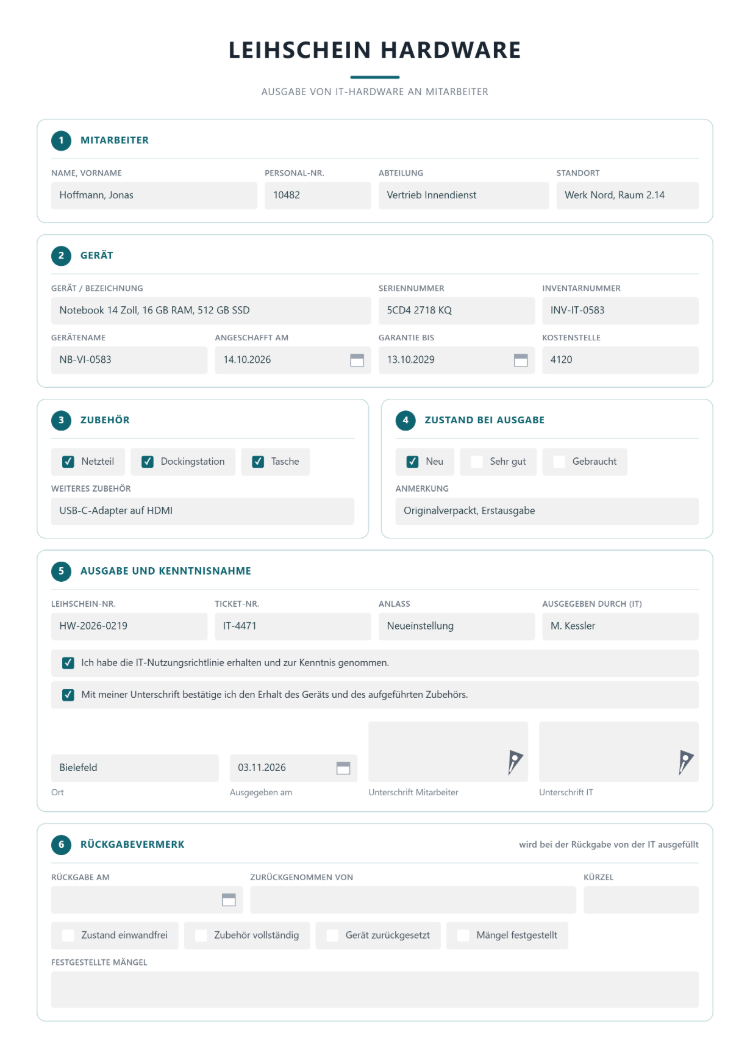
Task: Open the calendar picker for Garantie bis
Action: [x=521, y=360]
